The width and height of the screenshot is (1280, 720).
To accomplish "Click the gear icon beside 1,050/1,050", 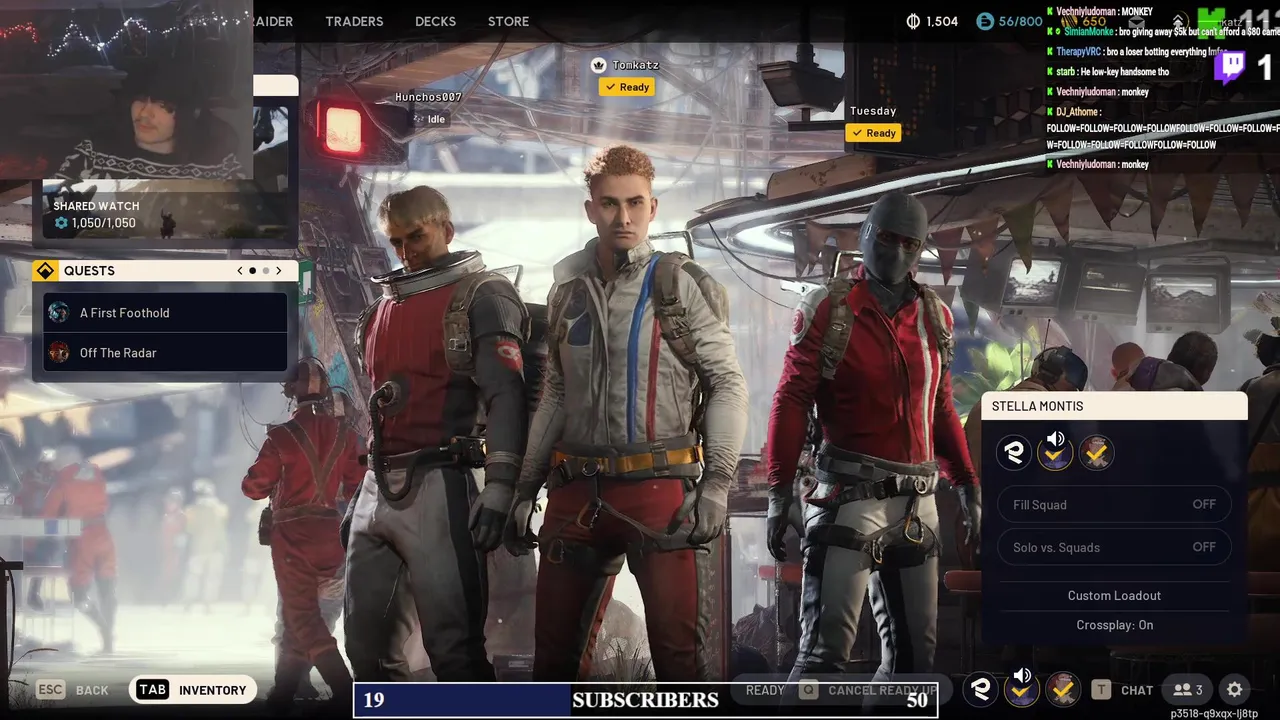I will click(x=61, y=223).
